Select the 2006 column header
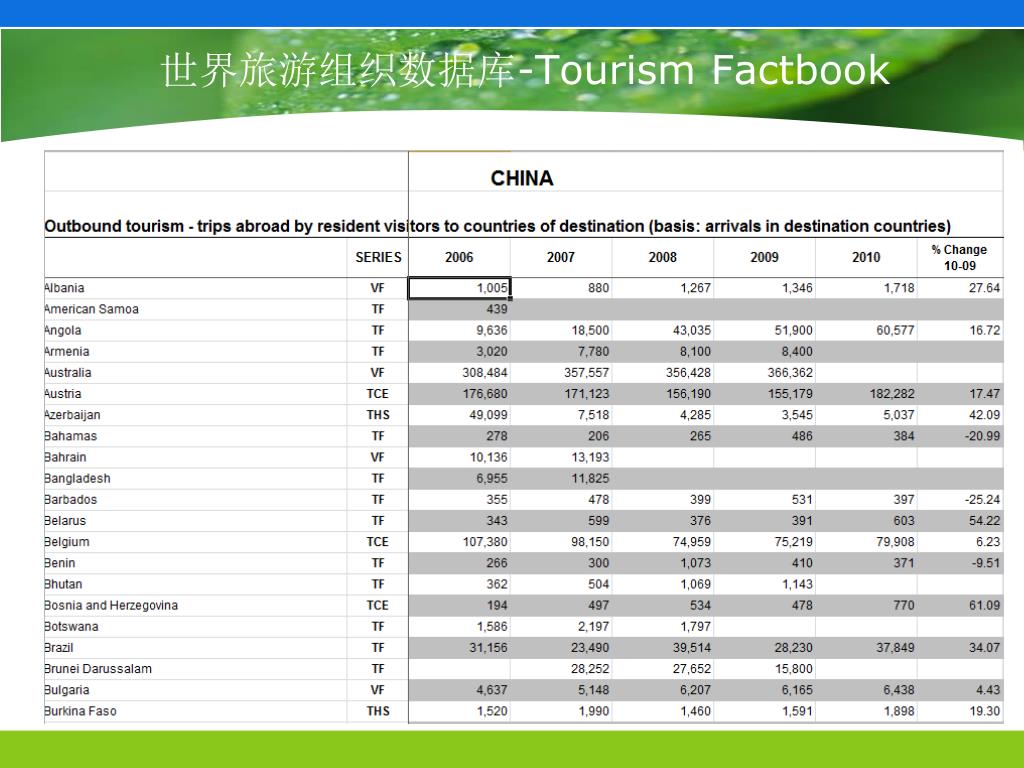 459,257
